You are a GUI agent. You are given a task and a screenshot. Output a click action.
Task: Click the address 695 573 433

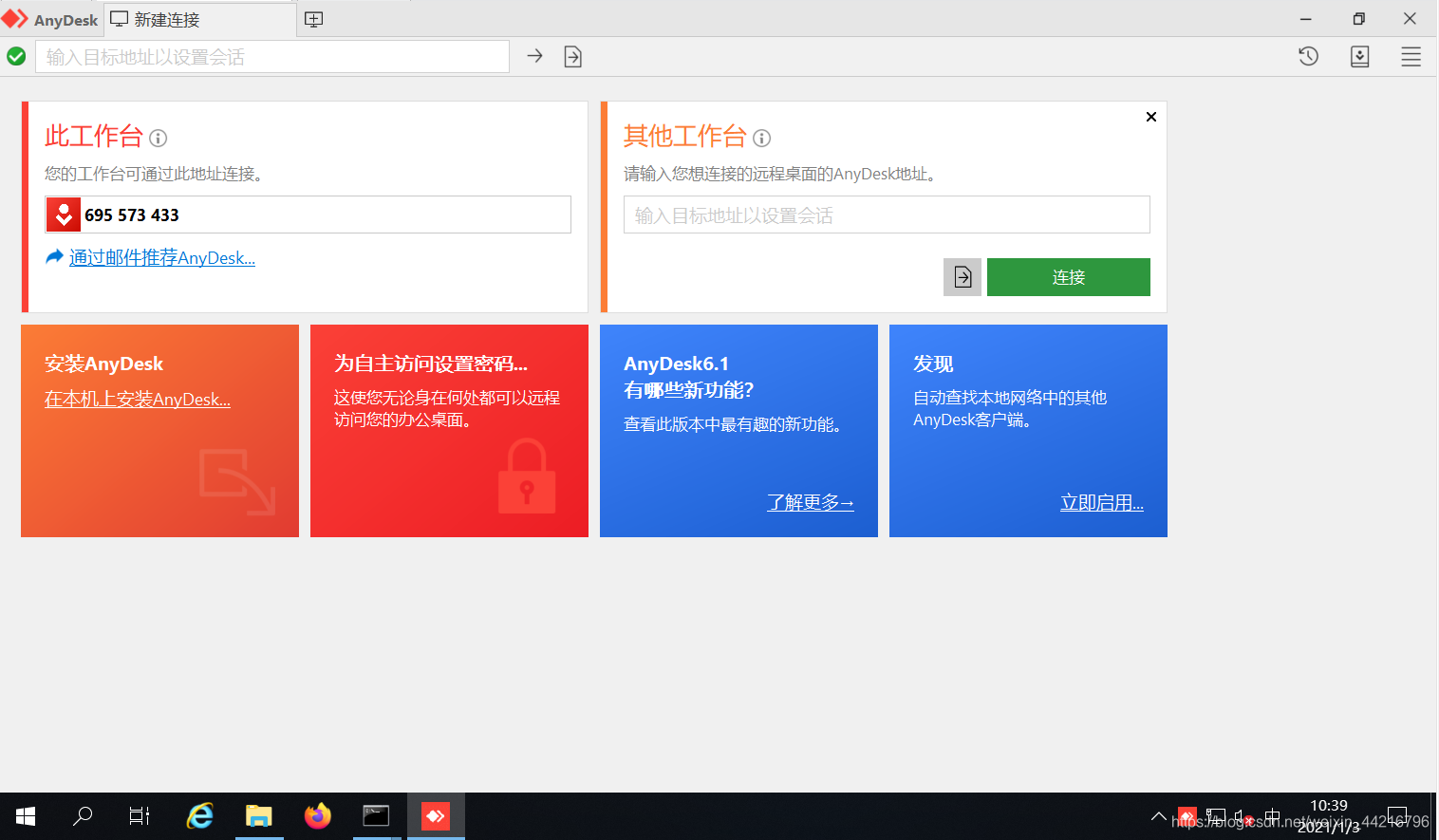[132, 215]
